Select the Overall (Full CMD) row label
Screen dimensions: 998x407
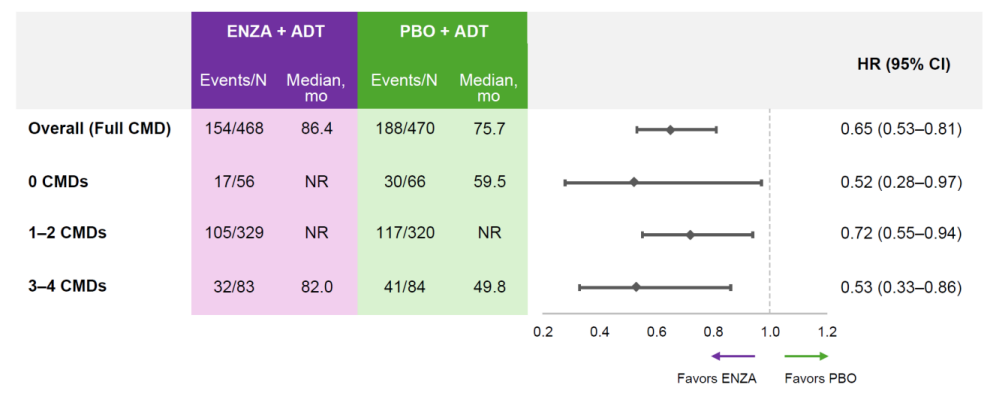click(x=99, y=129)
